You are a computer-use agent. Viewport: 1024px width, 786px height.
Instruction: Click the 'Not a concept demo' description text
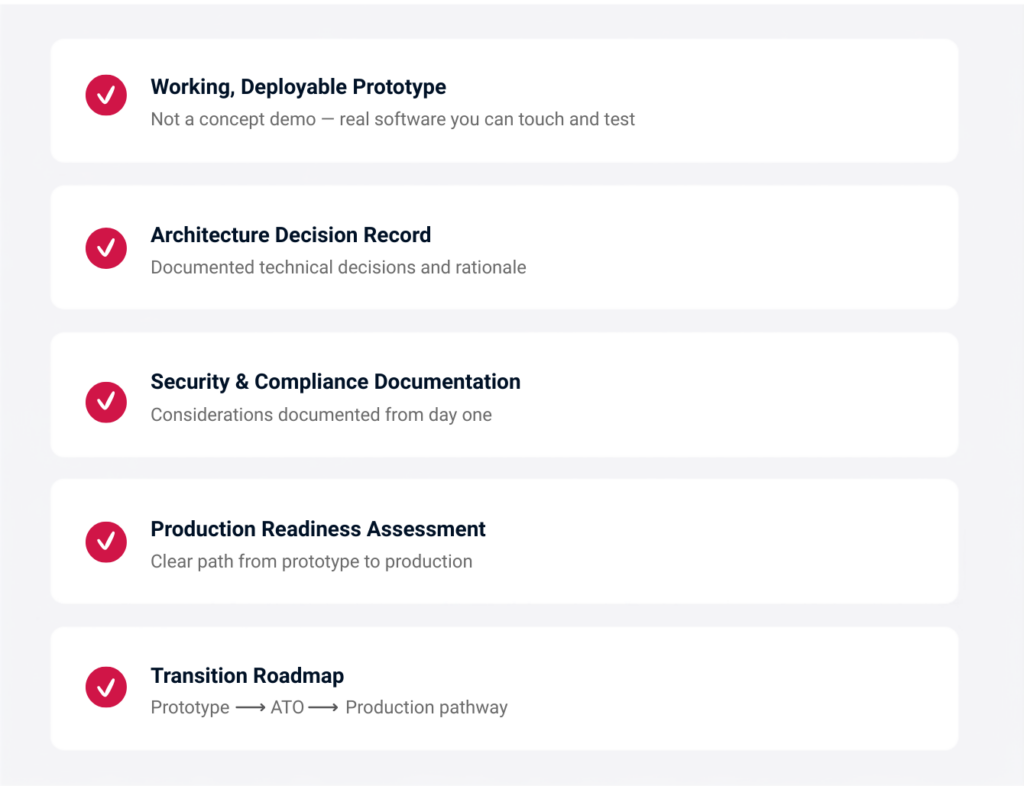pos(392,119)
